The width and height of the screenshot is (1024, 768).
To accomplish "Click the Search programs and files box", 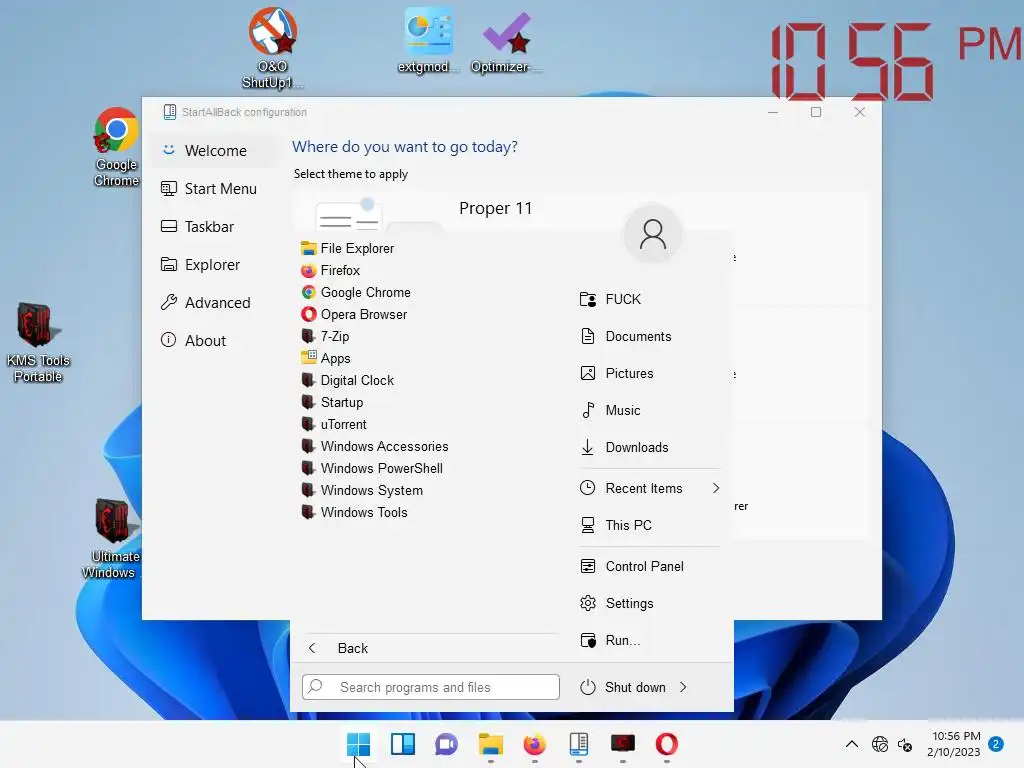I will 430,687.
